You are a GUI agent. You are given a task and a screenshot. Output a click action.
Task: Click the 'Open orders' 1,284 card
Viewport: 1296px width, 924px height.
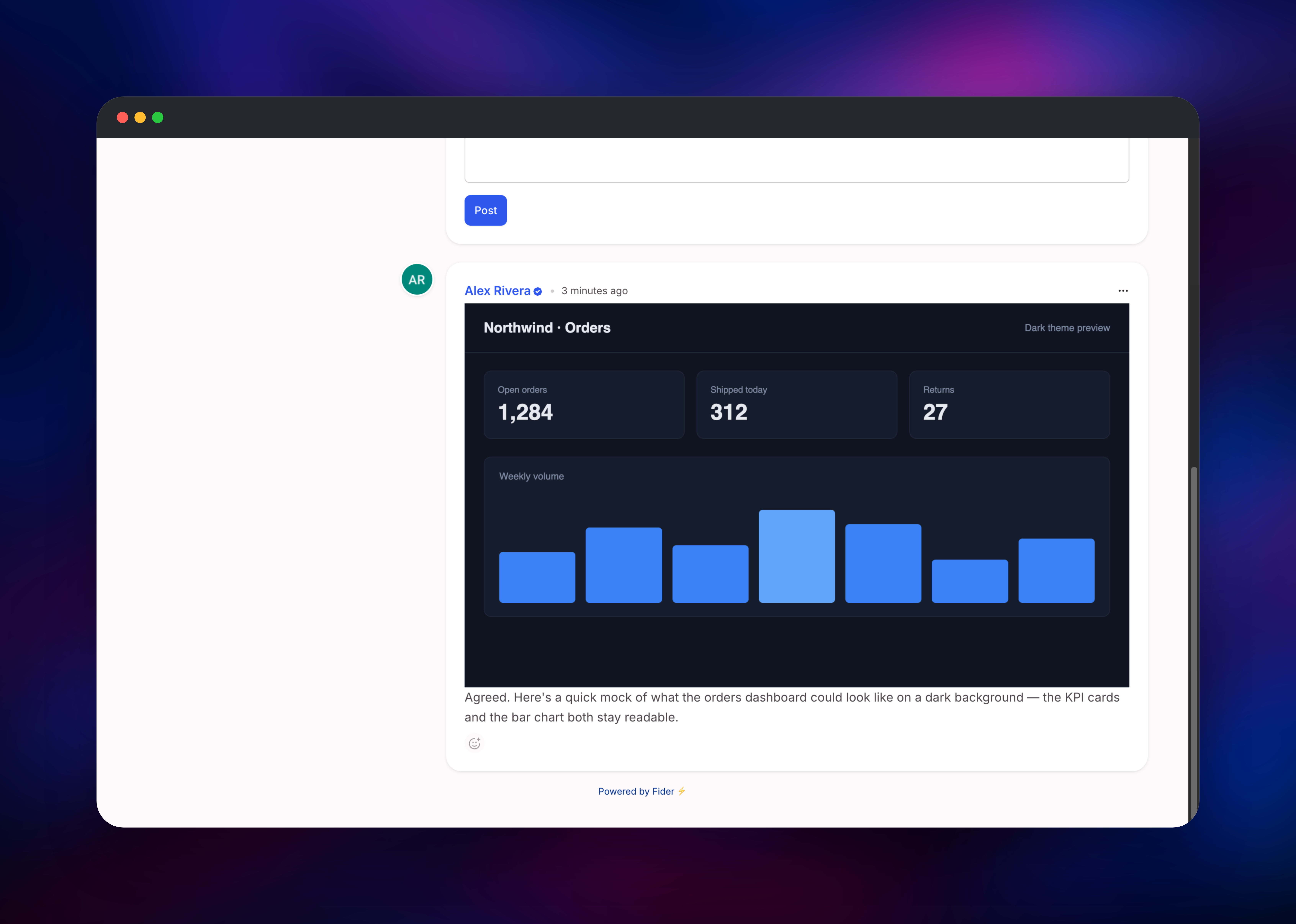[584, 404]
